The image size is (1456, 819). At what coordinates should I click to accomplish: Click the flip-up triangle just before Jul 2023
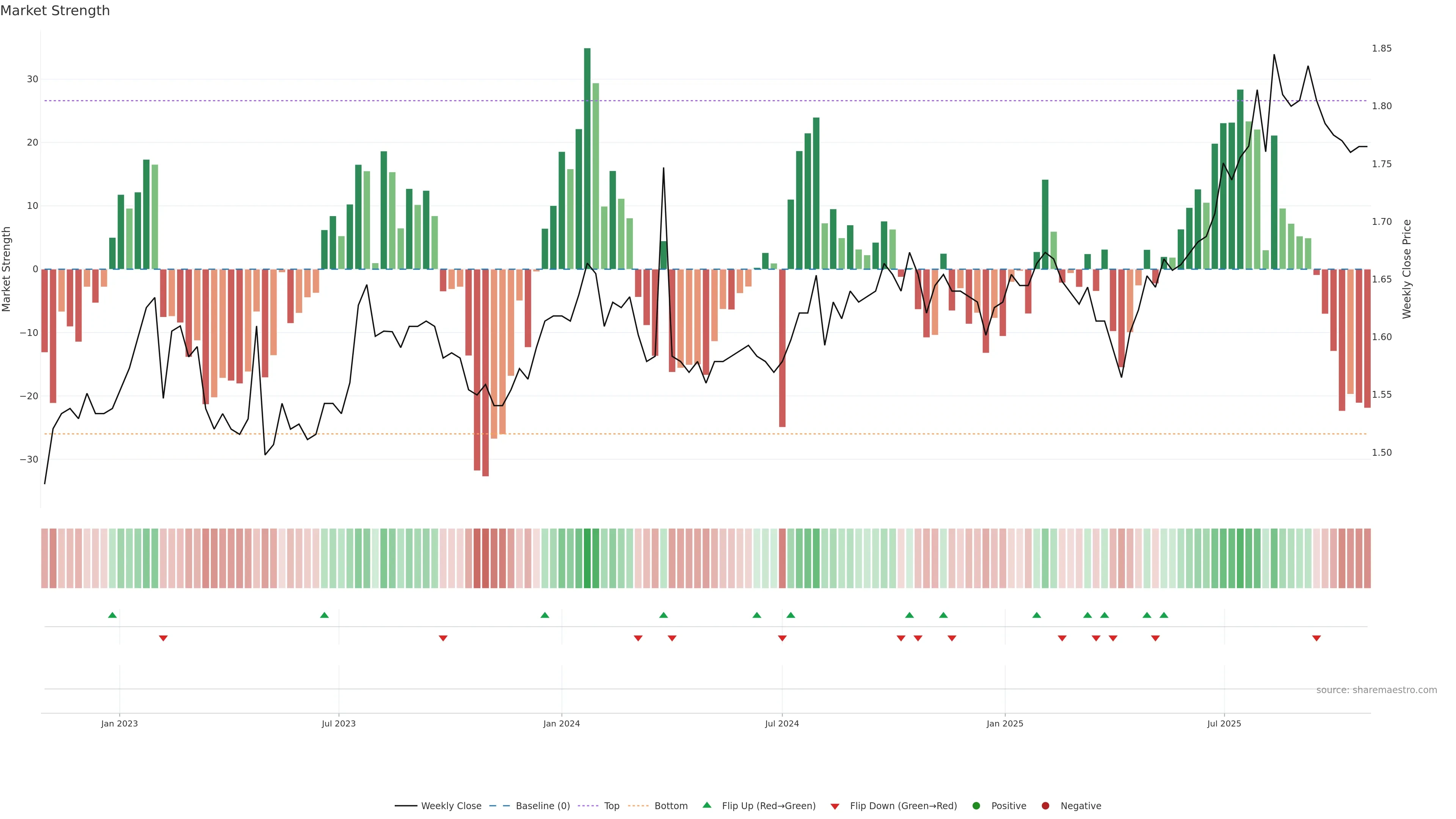point(325,615)
